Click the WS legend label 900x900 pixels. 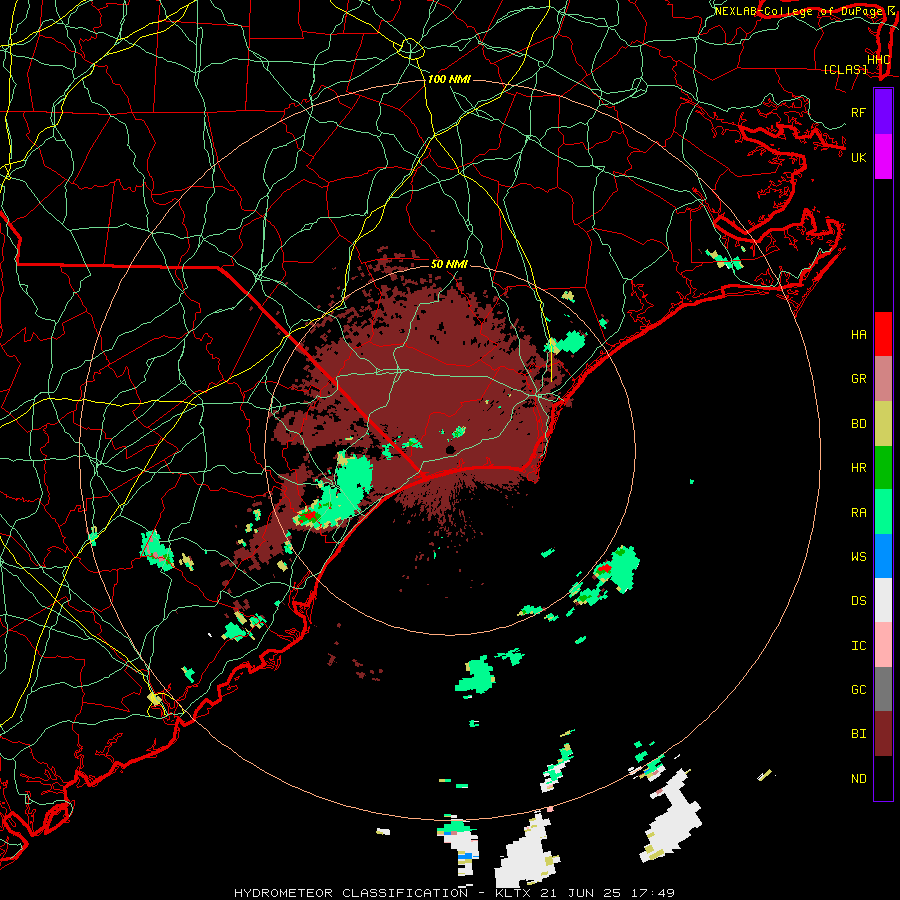(858, 556)
